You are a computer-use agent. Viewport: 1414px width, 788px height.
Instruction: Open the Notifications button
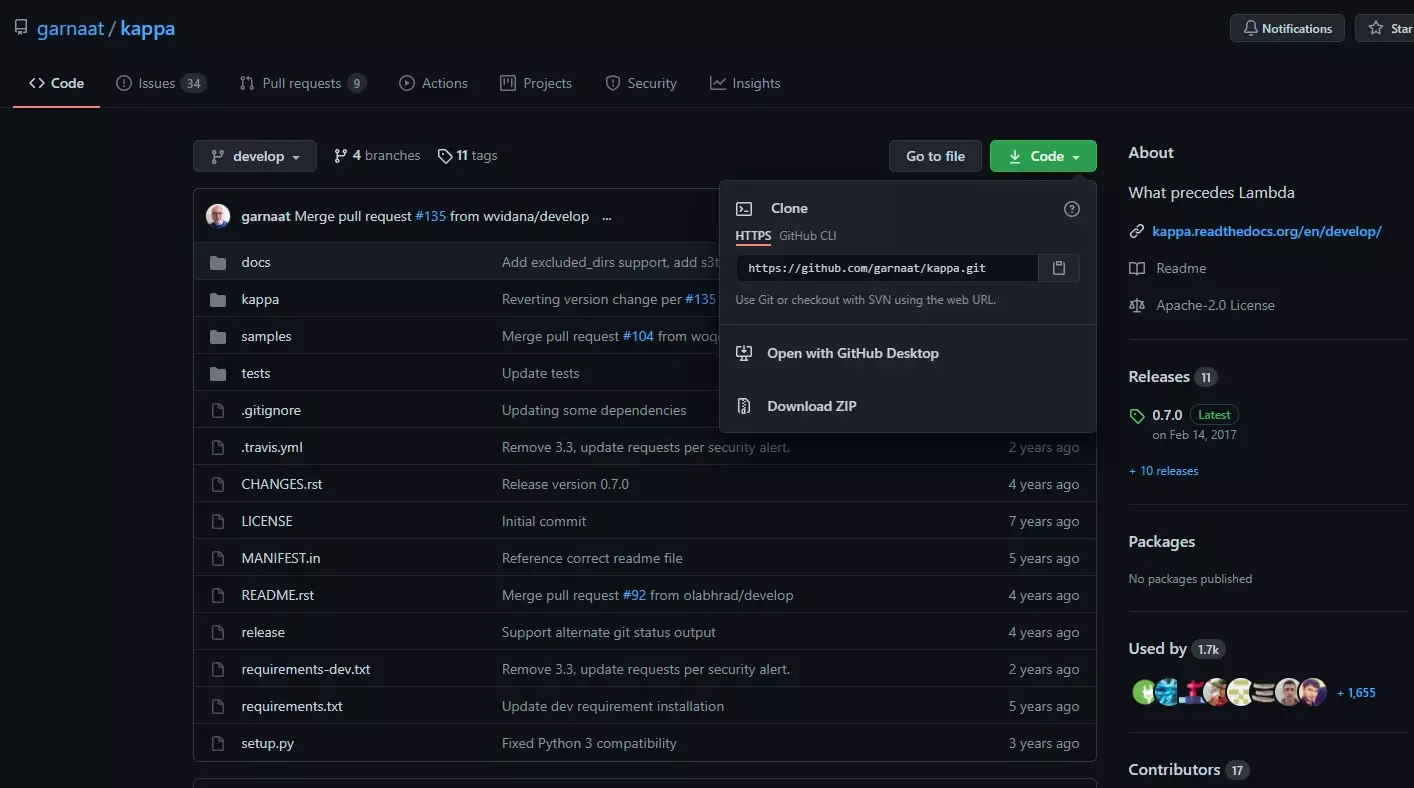pyautogui.click(x=1287, y=28)
